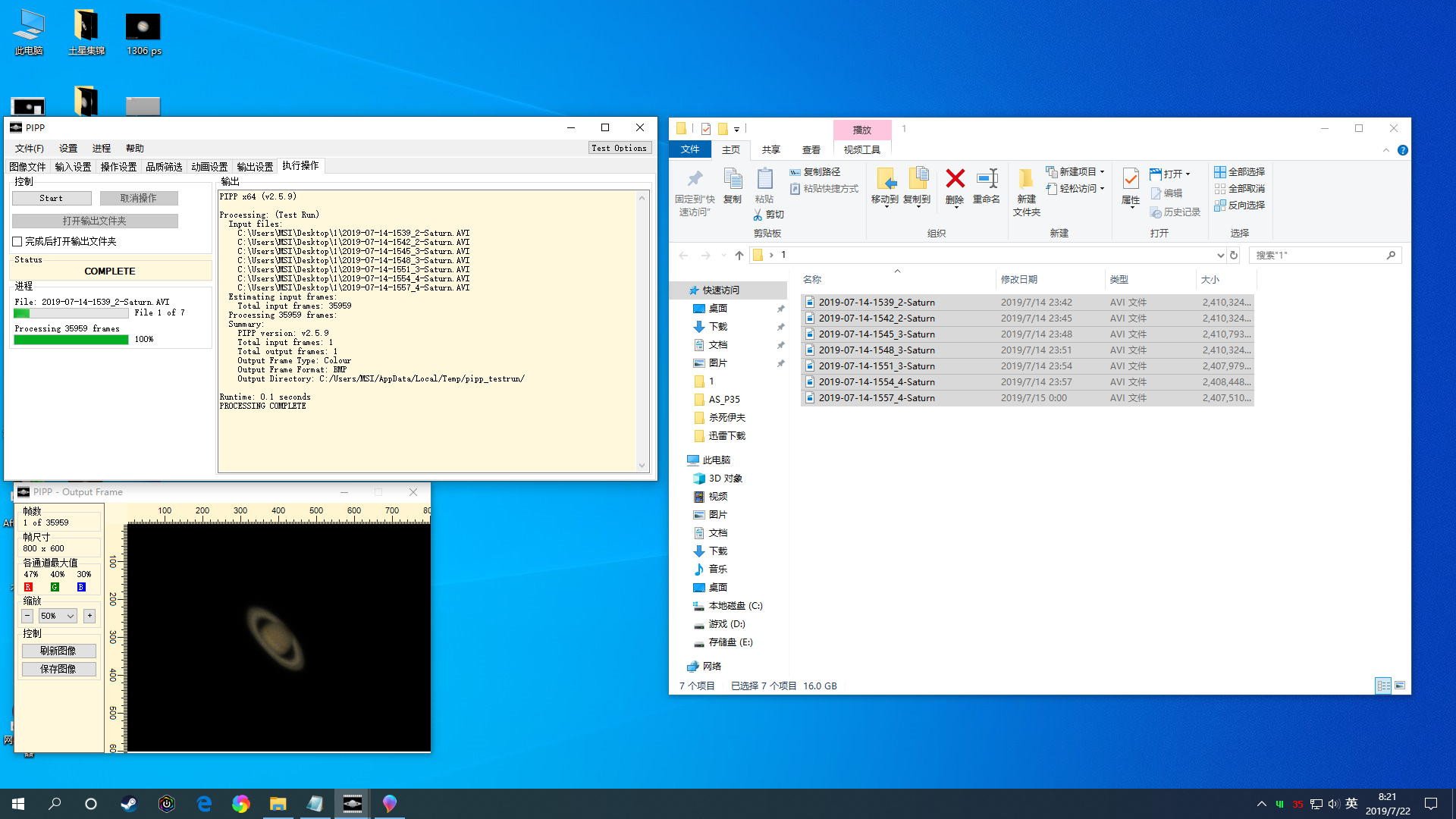Collapse the Explorer ribbon chevron

[1386, 150]
